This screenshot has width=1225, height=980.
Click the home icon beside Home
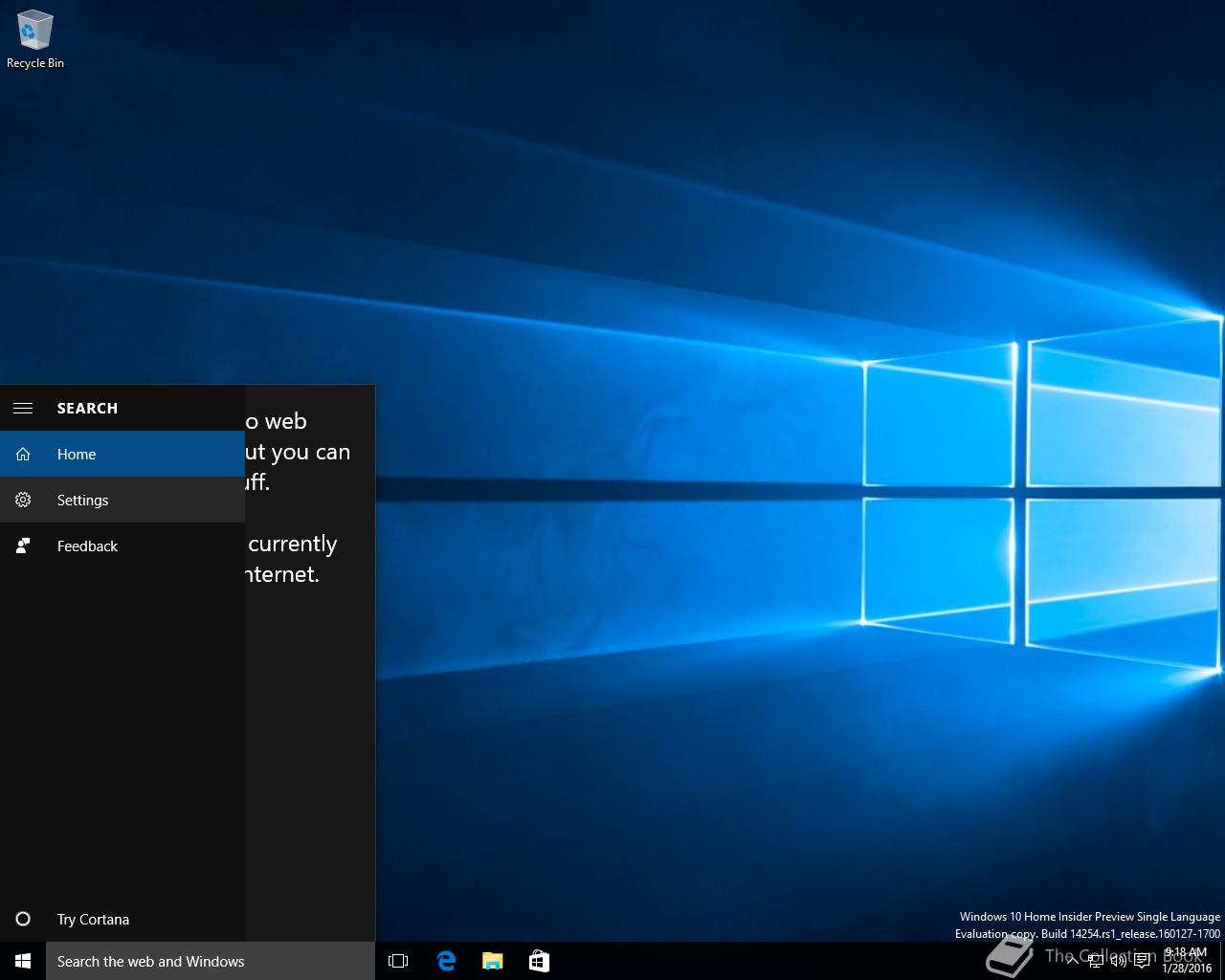[x=23, y=454]
